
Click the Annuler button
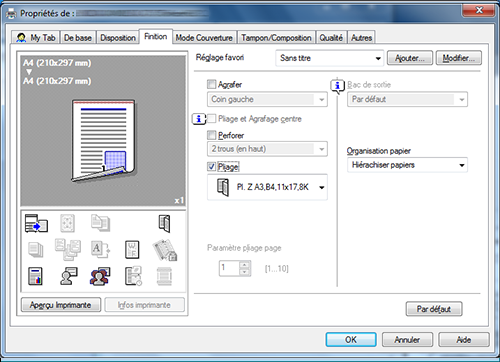pyautogui.click(x=407, y=340)
